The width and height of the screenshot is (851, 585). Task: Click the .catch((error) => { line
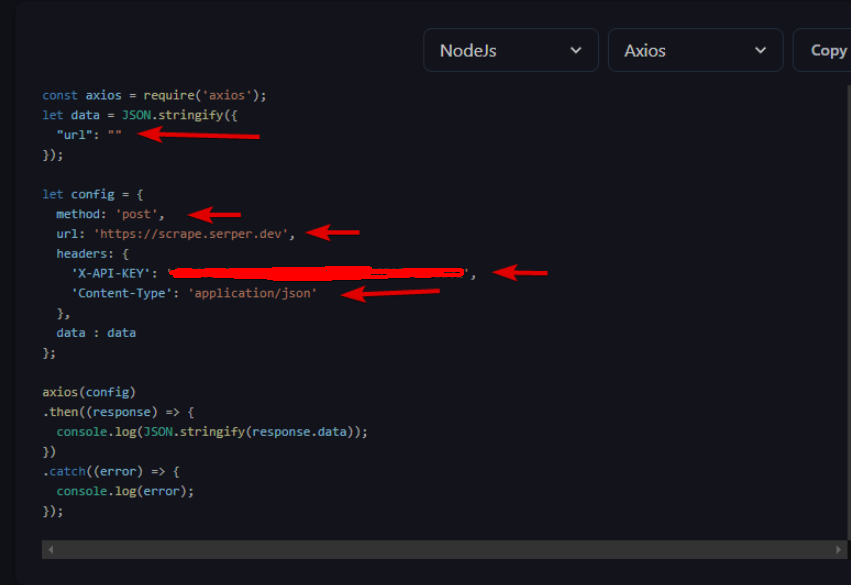tap(110, 471)
